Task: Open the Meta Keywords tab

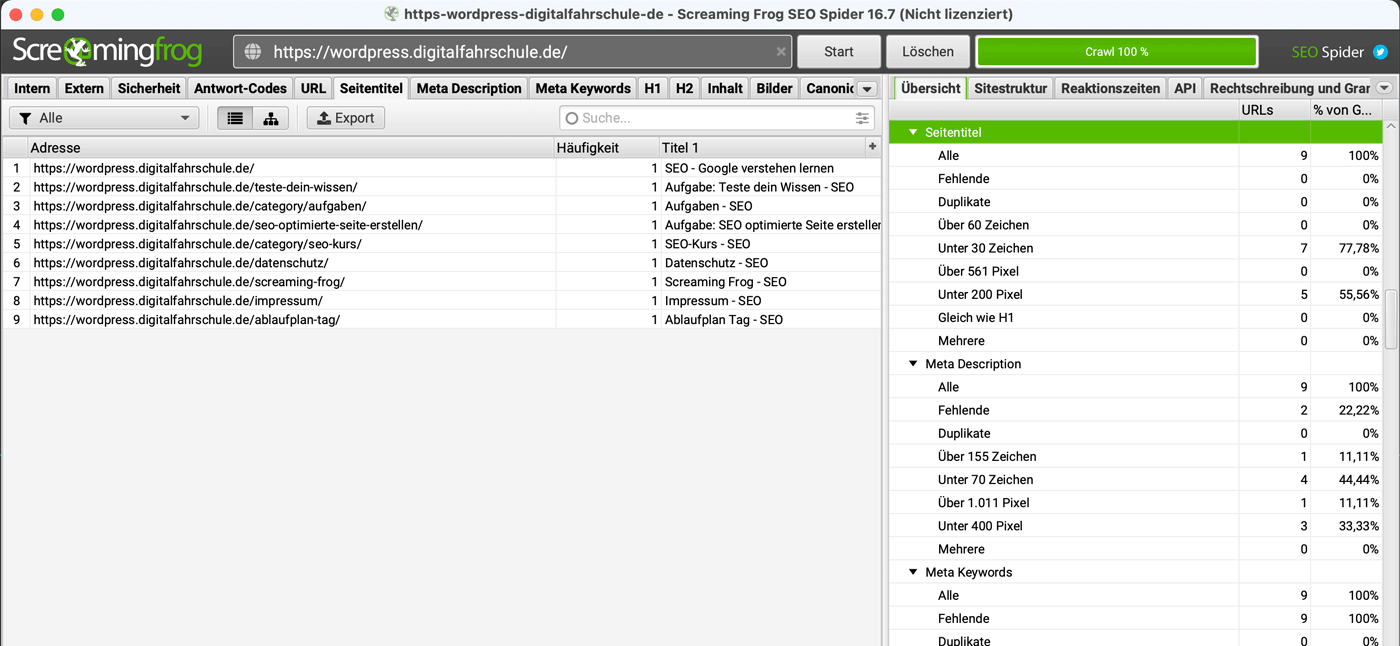Action: click(583, 88)
